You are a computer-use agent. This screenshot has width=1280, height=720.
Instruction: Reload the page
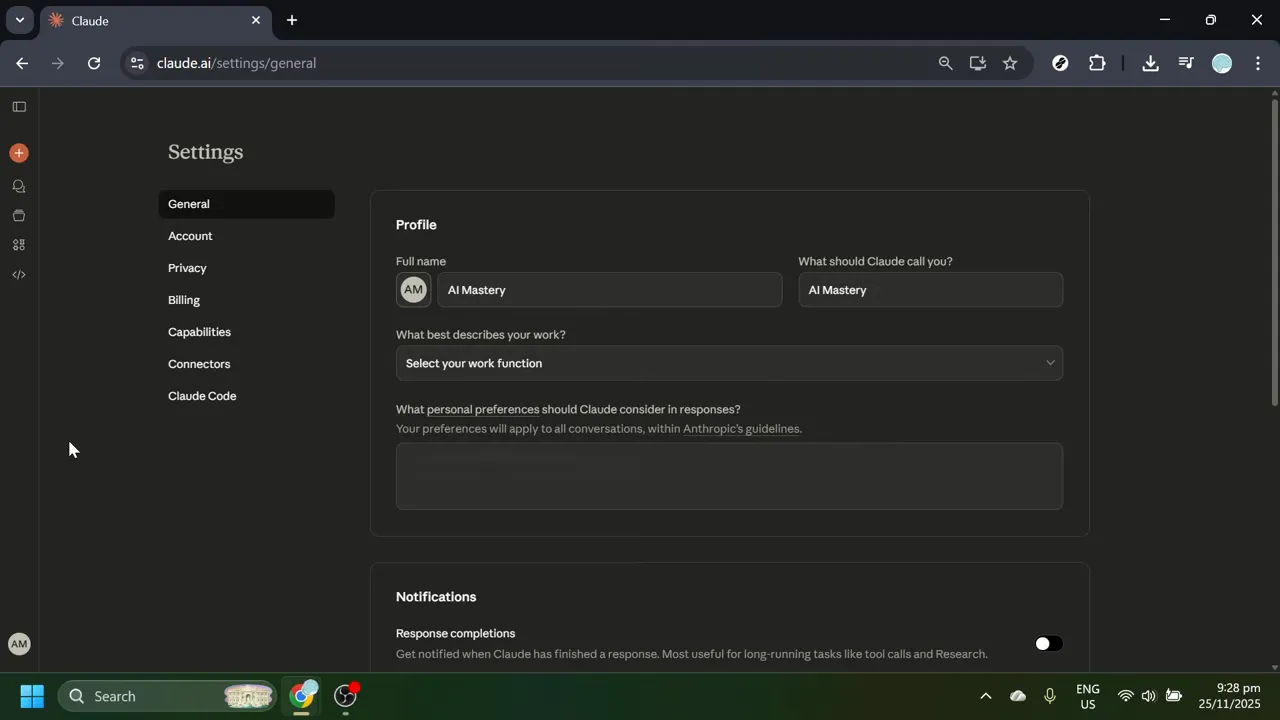point(94,63)
